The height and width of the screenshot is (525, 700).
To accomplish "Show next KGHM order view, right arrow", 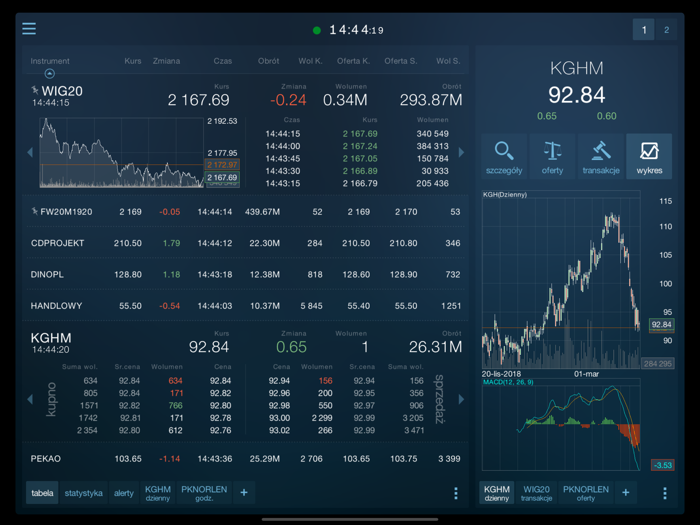I will click(x=461, y=399).
